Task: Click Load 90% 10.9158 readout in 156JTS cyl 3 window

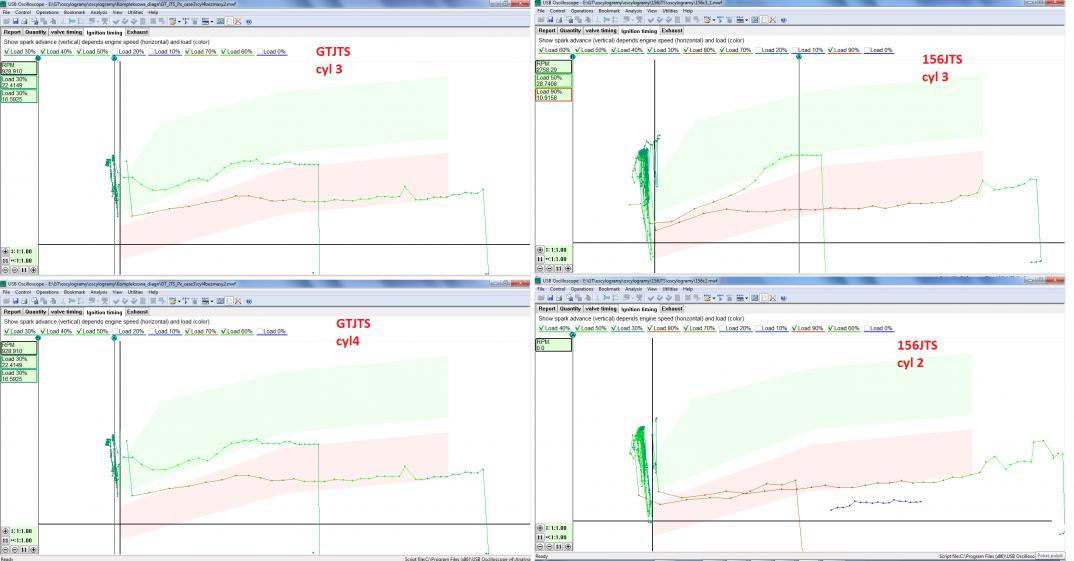Action: [553, 95]
